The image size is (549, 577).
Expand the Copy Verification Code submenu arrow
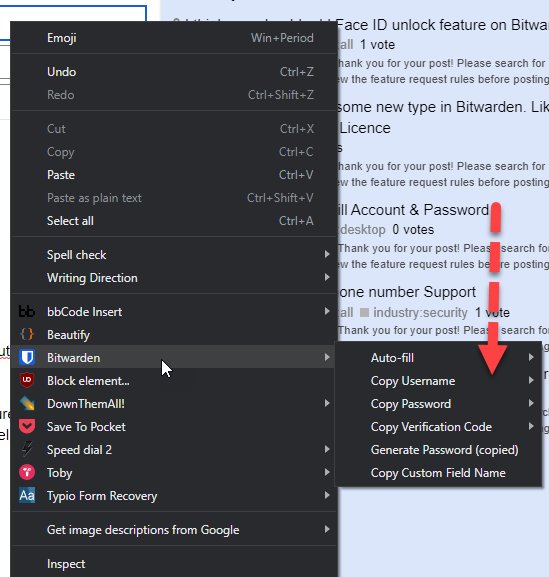click(531, 426)
